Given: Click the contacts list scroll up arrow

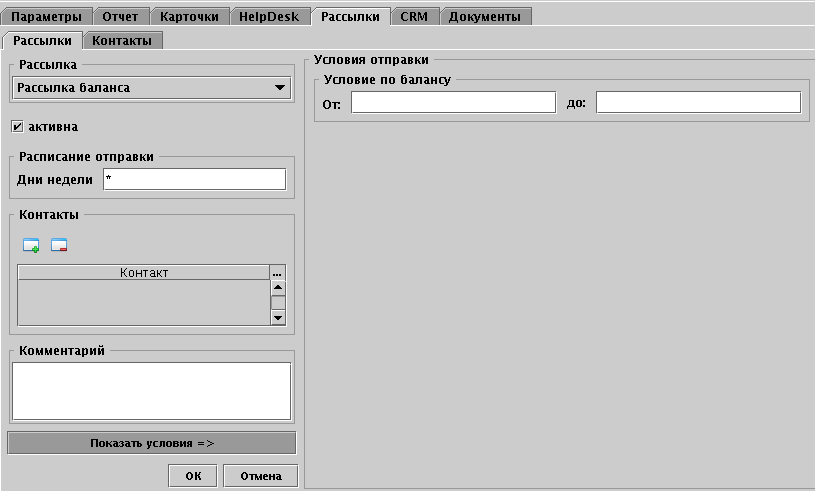Looking at the screenshot, I should pos(278,288).
